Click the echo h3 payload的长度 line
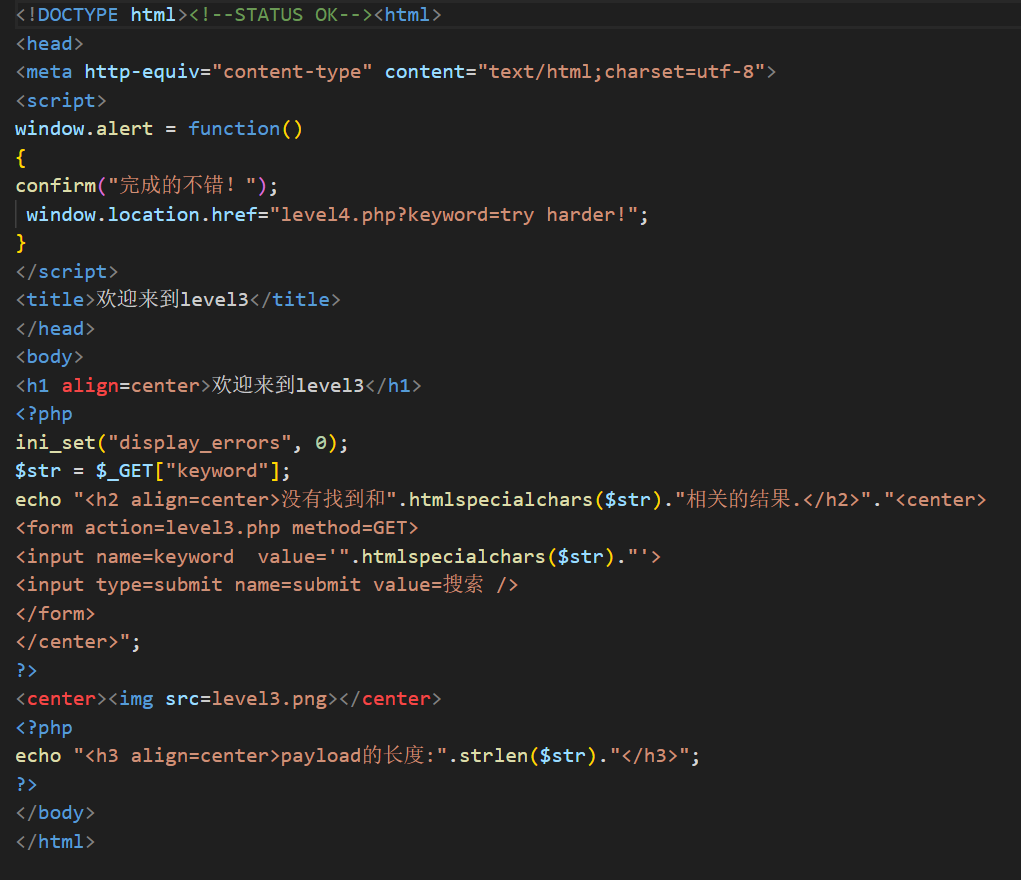The image size is (1021, 880). (358, 756)
